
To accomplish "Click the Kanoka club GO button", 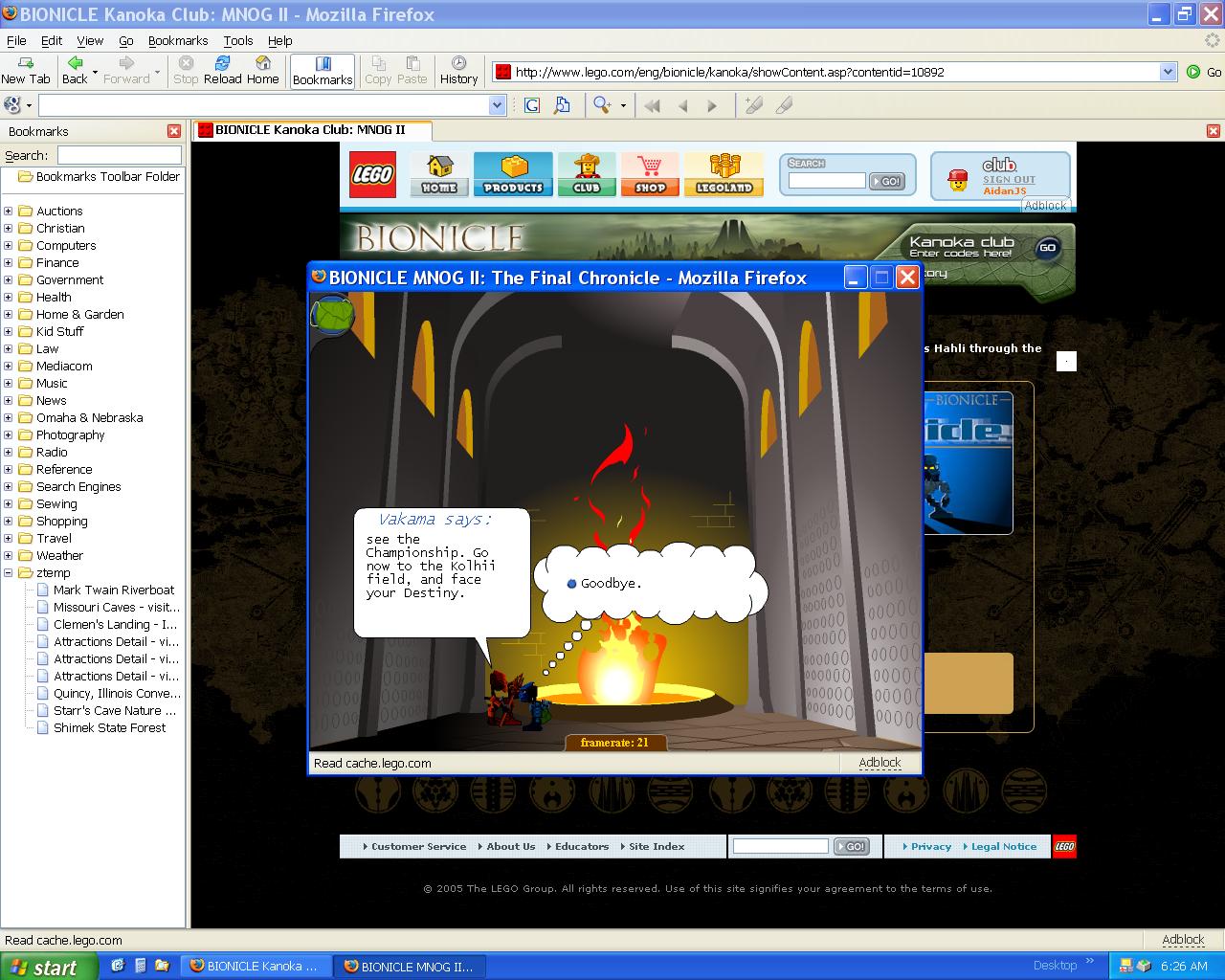I will click(1048, 248).
